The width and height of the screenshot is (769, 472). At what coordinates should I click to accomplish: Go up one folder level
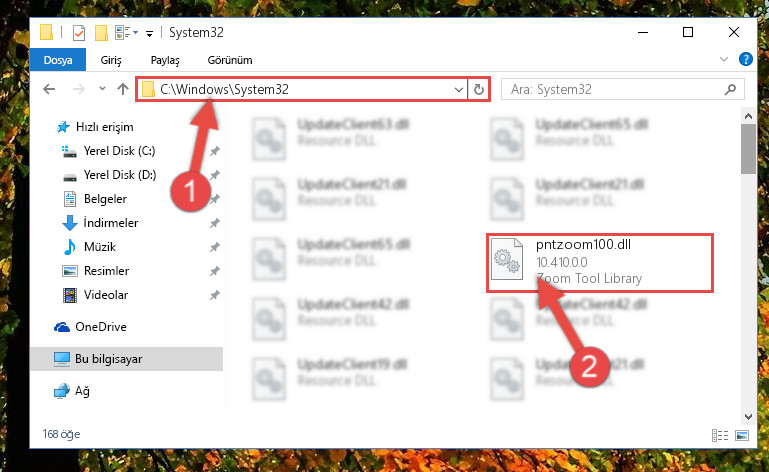coord(123,89)
